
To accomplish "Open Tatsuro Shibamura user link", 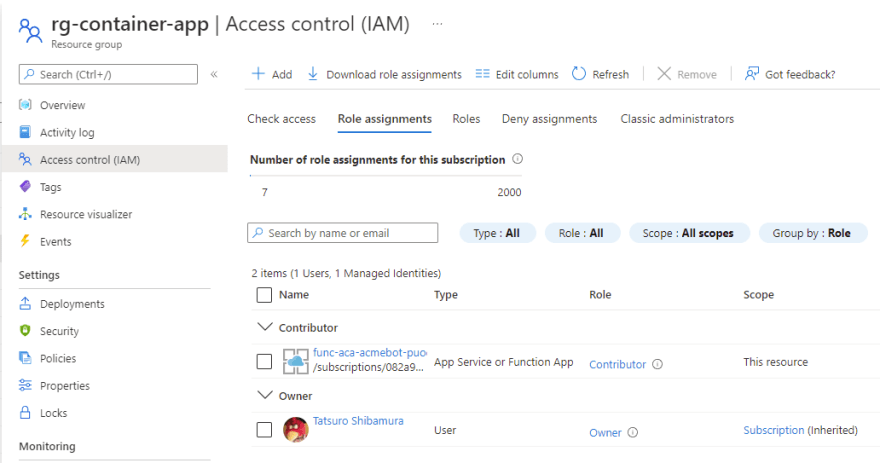I will pyautogui.click(x=358, y=420).
